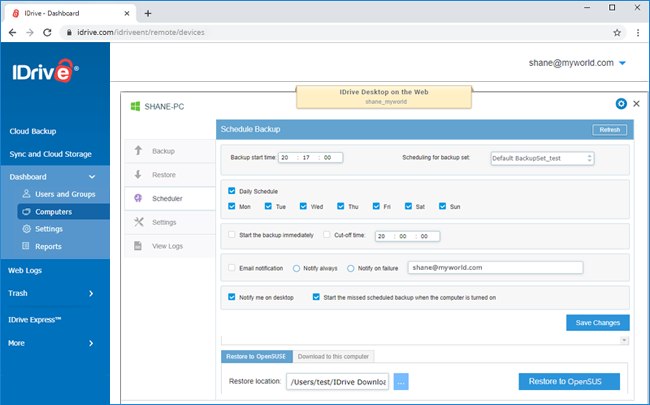Screen dimensions: 650x405
Task: Click the Windows logo beside SHANE-PC
Action: 135,107
